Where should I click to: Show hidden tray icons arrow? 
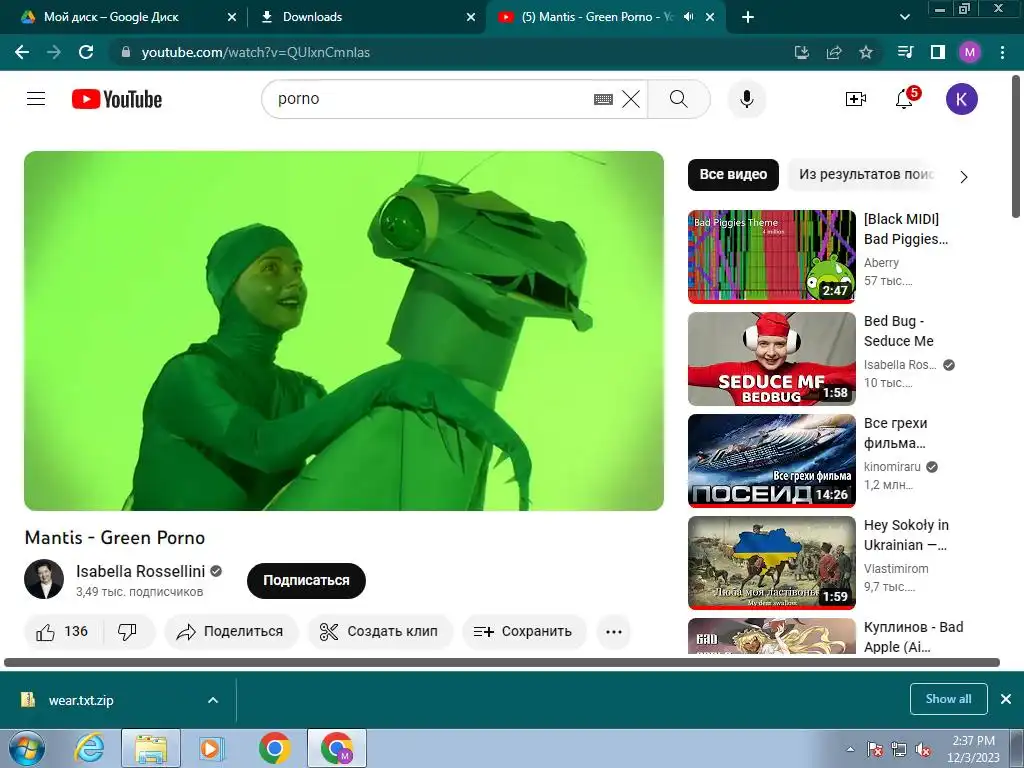point(850,749)
